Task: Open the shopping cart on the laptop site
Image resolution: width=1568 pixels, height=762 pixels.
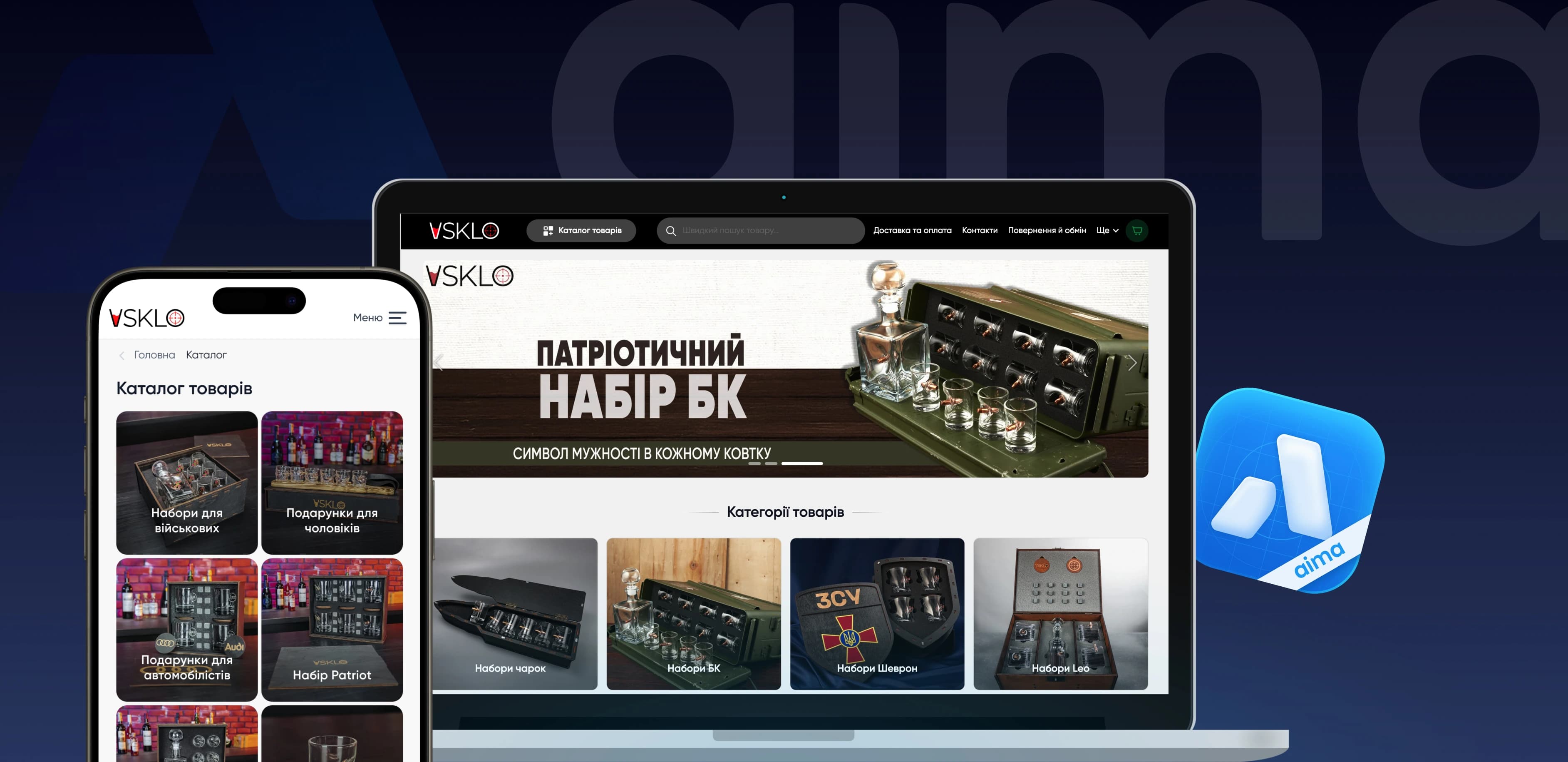Action: click(x=1136, y=231)
